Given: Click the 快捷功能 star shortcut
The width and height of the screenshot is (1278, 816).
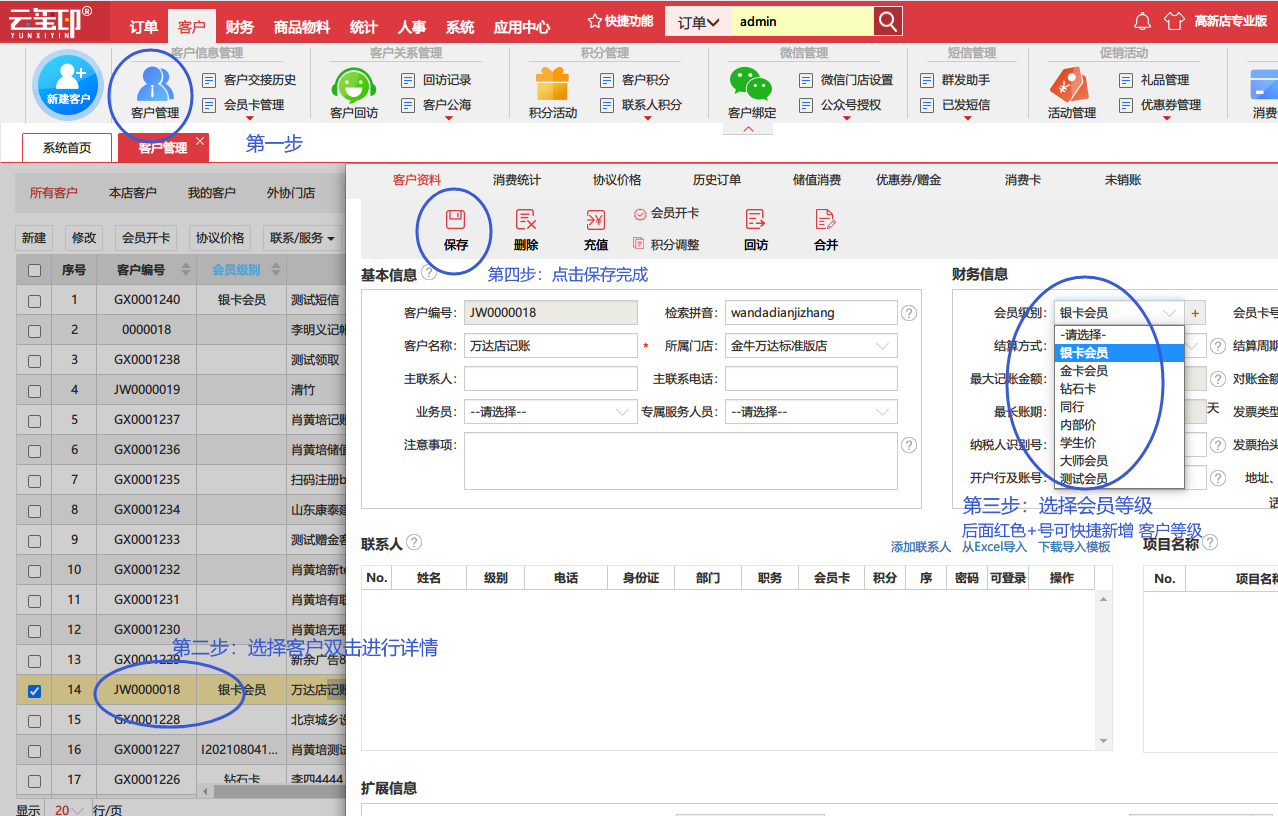Looking at the screenshot, I should pyautogui.click(x=620, y=21).
